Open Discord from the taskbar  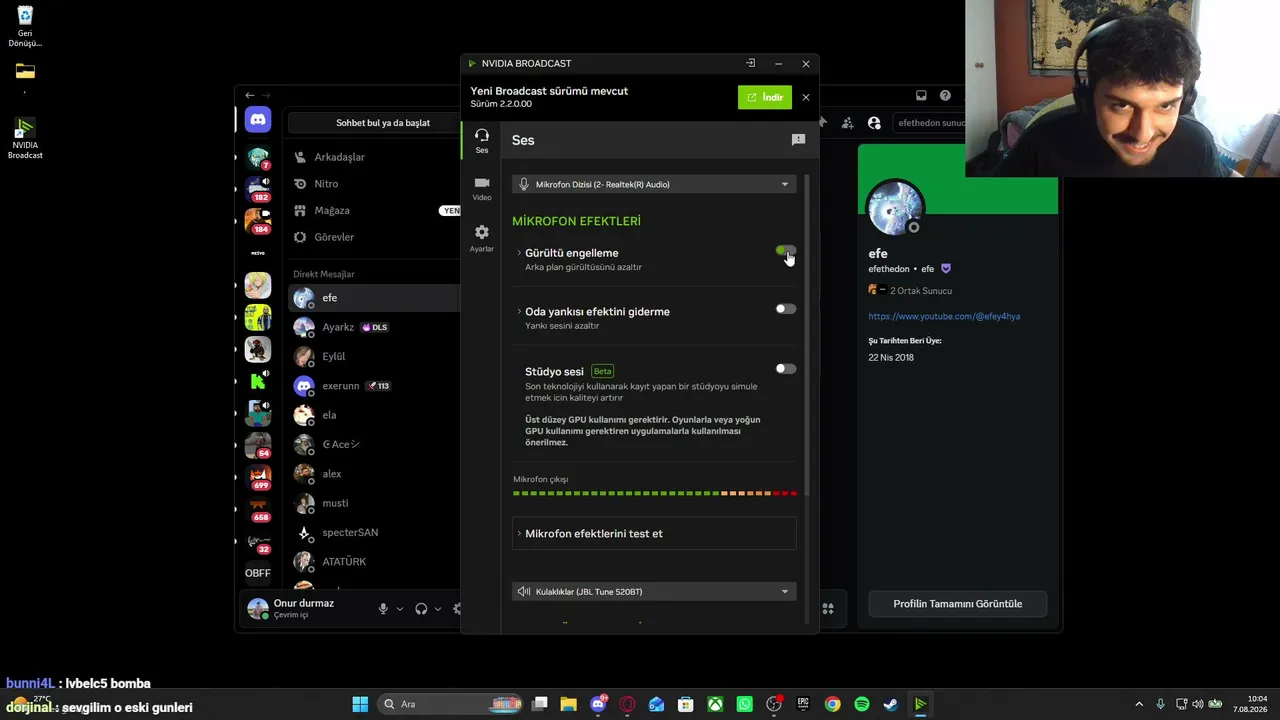(x=598, y=704)
